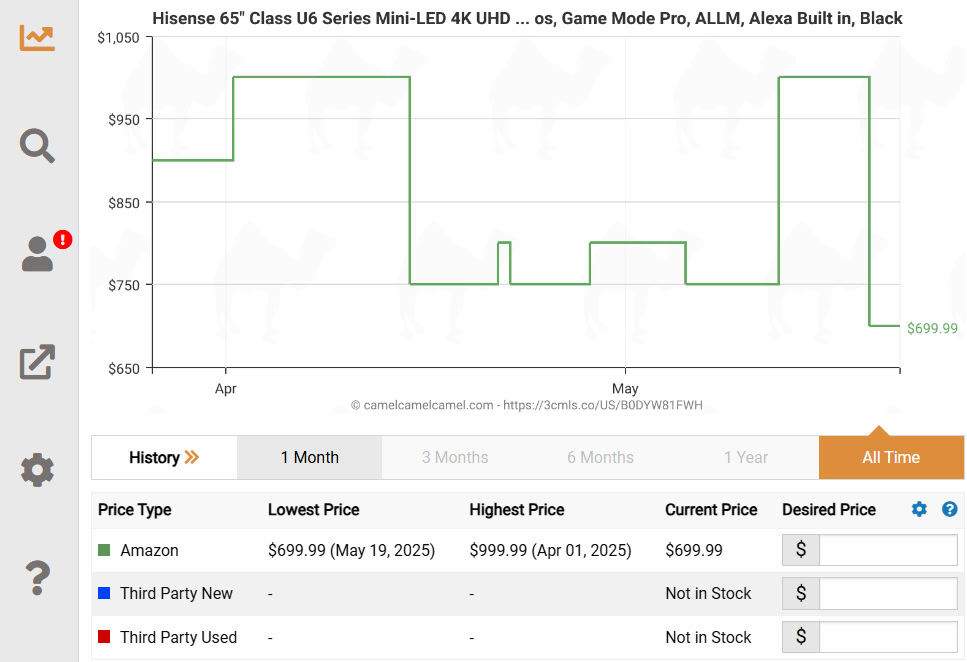Click the Lowest Price column header
This screenshot has height=662, width=967.
(x=313, y=510)
